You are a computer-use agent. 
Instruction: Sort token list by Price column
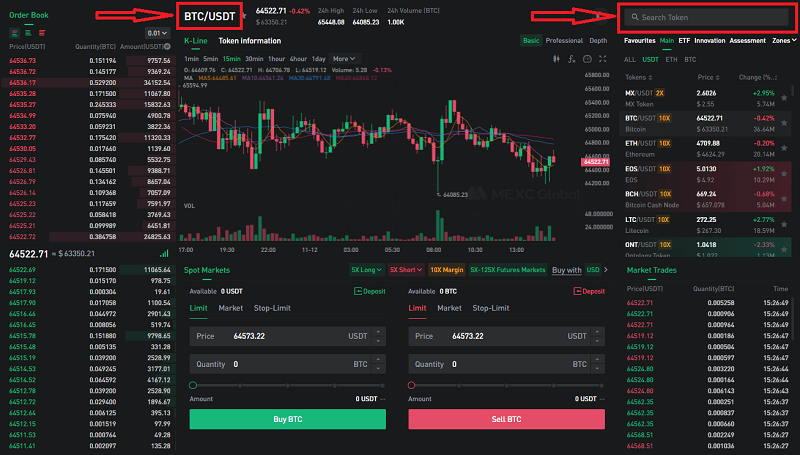click(708, 78)
